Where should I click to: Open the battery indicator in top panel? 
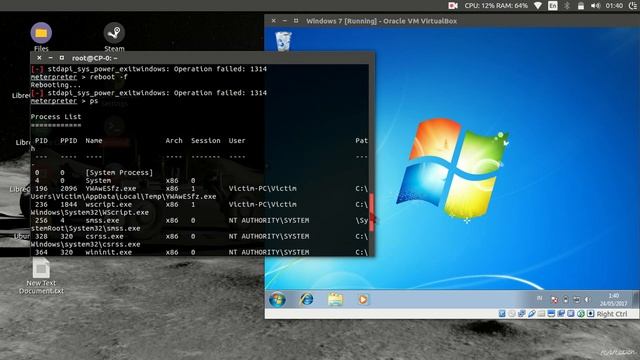pos(580,5)
